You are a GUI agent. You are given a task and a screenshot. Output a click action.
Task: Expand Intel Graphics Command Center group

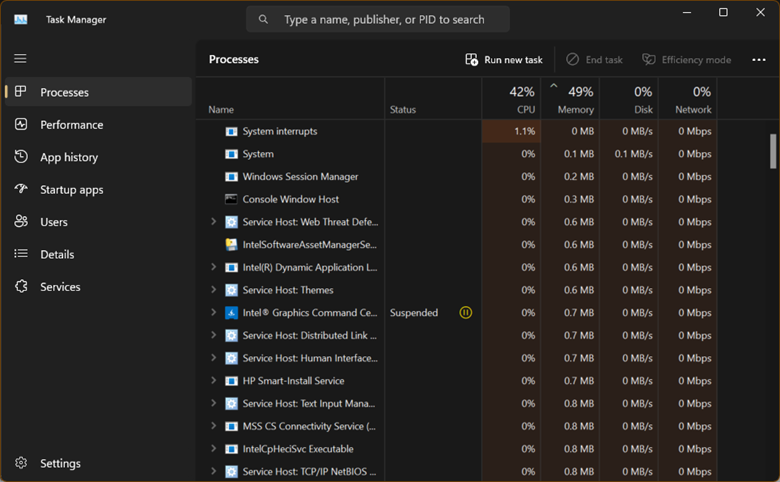coord(213,312)
